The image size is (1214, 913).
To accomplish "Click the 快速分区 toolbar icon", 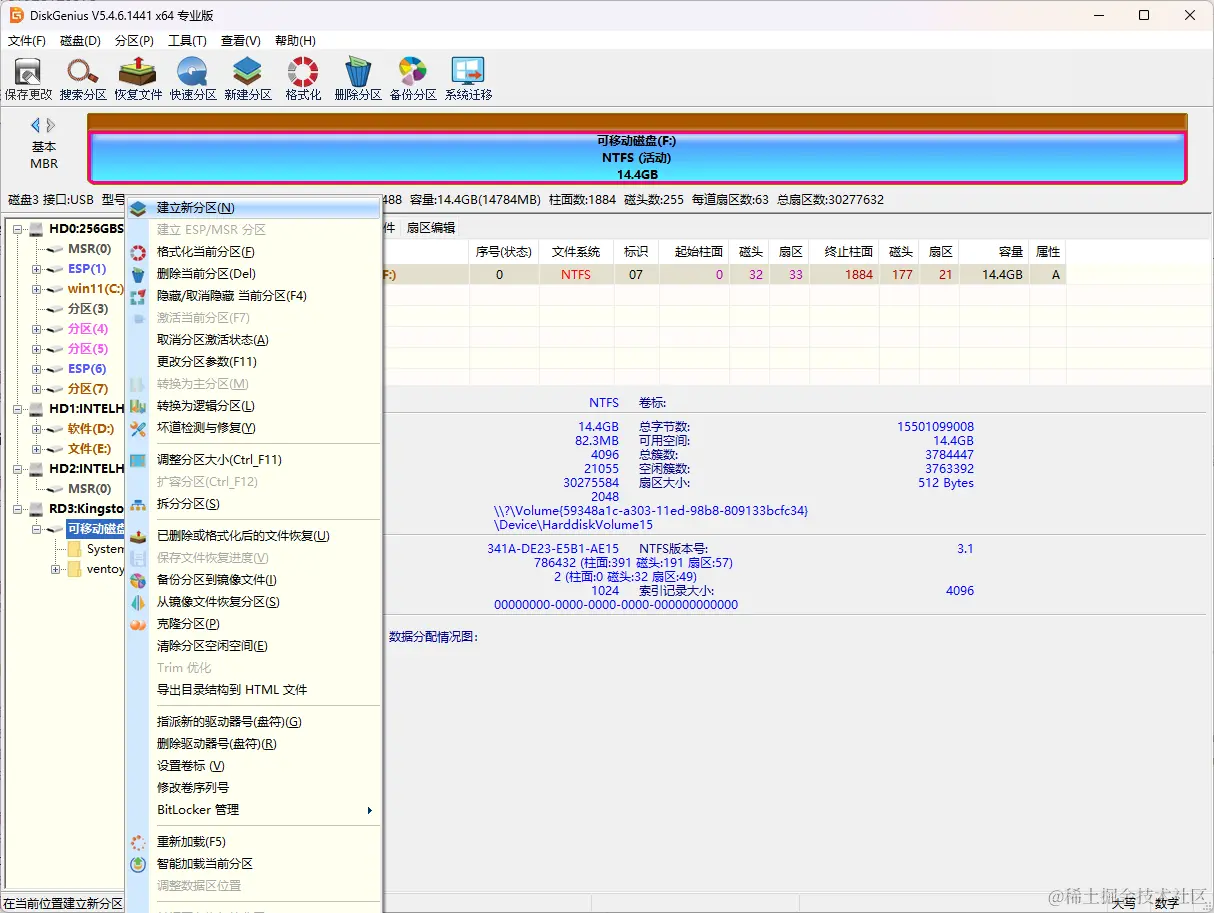I will point(193,79).
